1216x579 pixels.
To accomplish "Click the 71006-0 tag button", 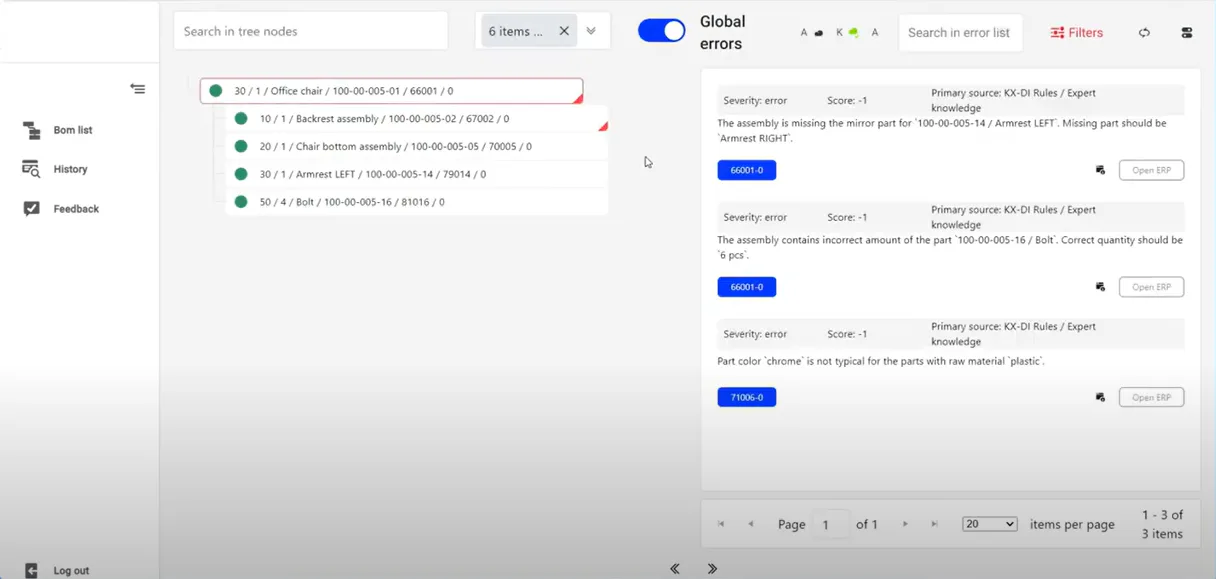I will (x=747, y=397).
